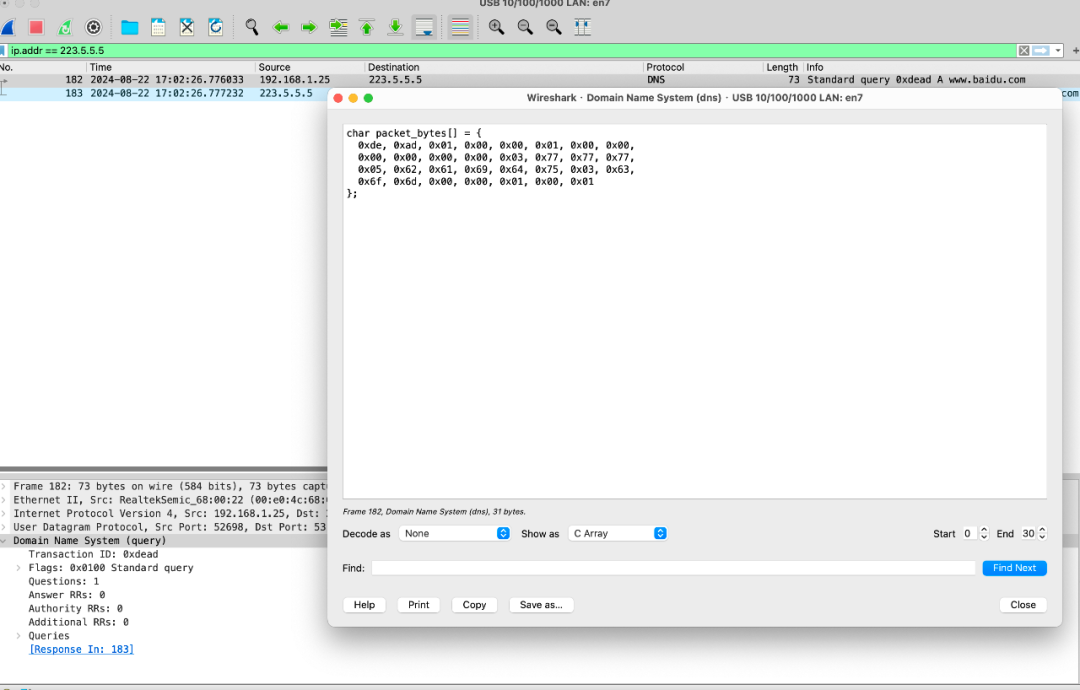The width and height of the screenshot is (1080, 690).
Task: Click the red stop capture icon
Action: point(36,27)
